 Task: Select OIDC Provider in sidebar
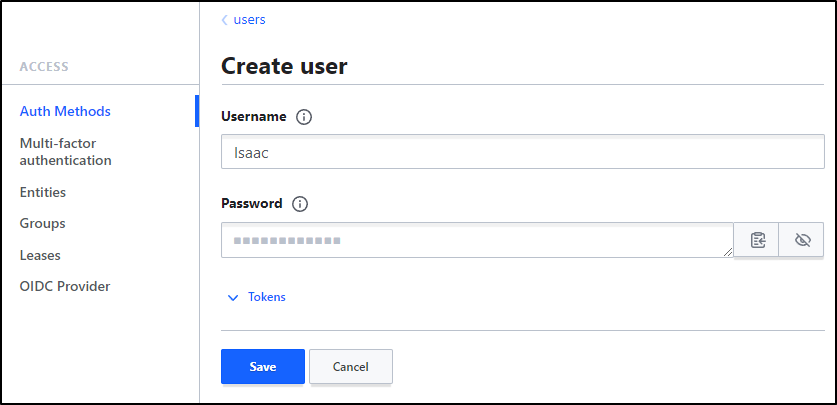tap(65, 287)
